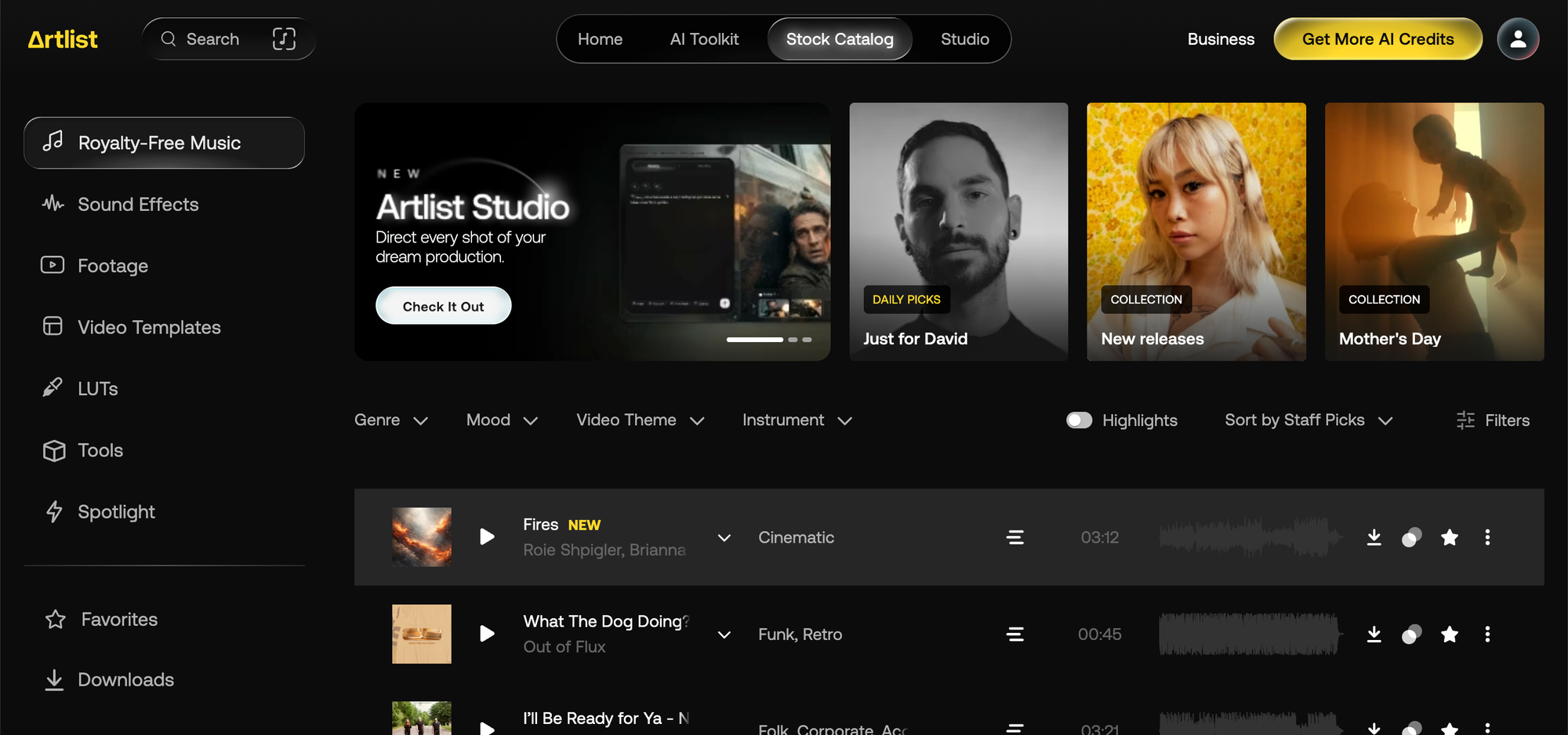Screen dimensions: 1568x735
Task: Click the search magnifier icon
Action: point(169,39)
